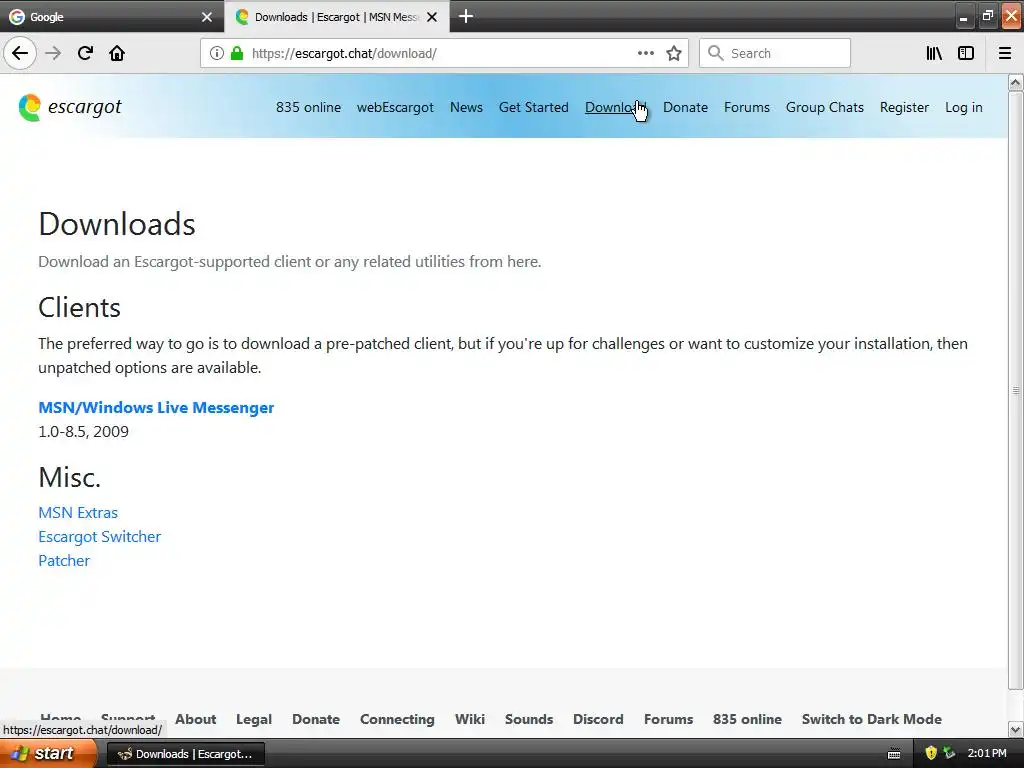Click the green padlock security icon
Viewport: 1024px width, 768px height.
pos(237,53)
